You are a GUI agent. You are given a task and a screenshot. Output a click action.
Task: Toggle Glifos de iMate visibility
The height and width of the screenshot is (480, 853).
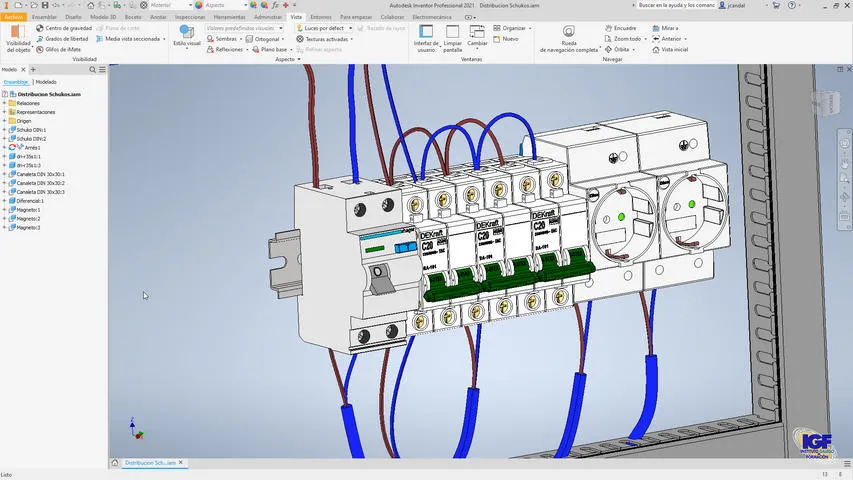click(58, 49)
